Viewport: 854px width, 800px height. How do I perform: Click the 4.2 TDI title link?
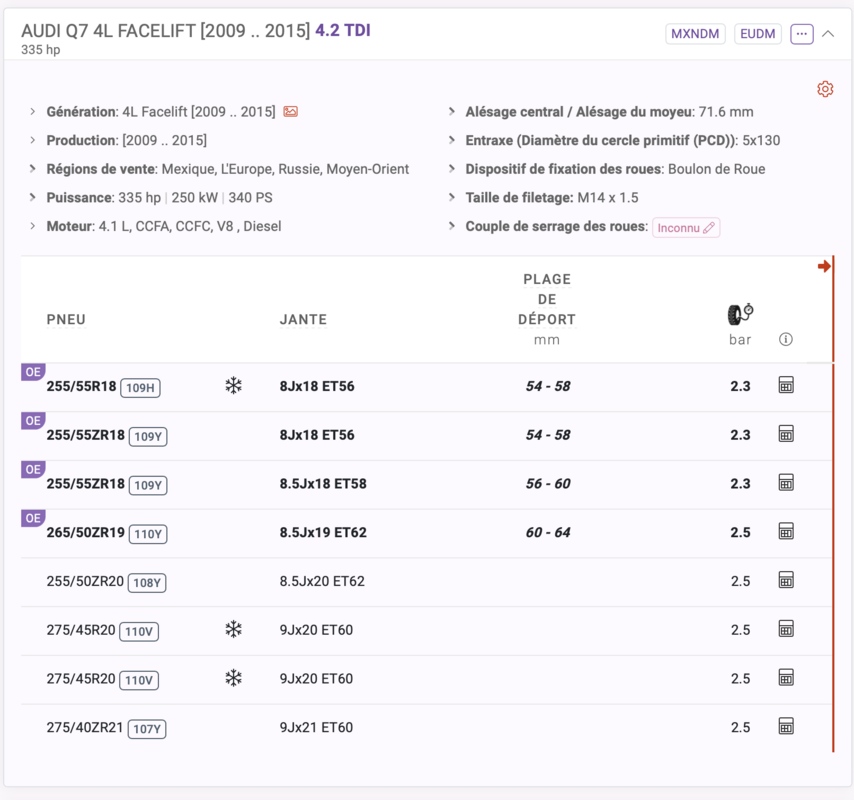click(343, 30)
